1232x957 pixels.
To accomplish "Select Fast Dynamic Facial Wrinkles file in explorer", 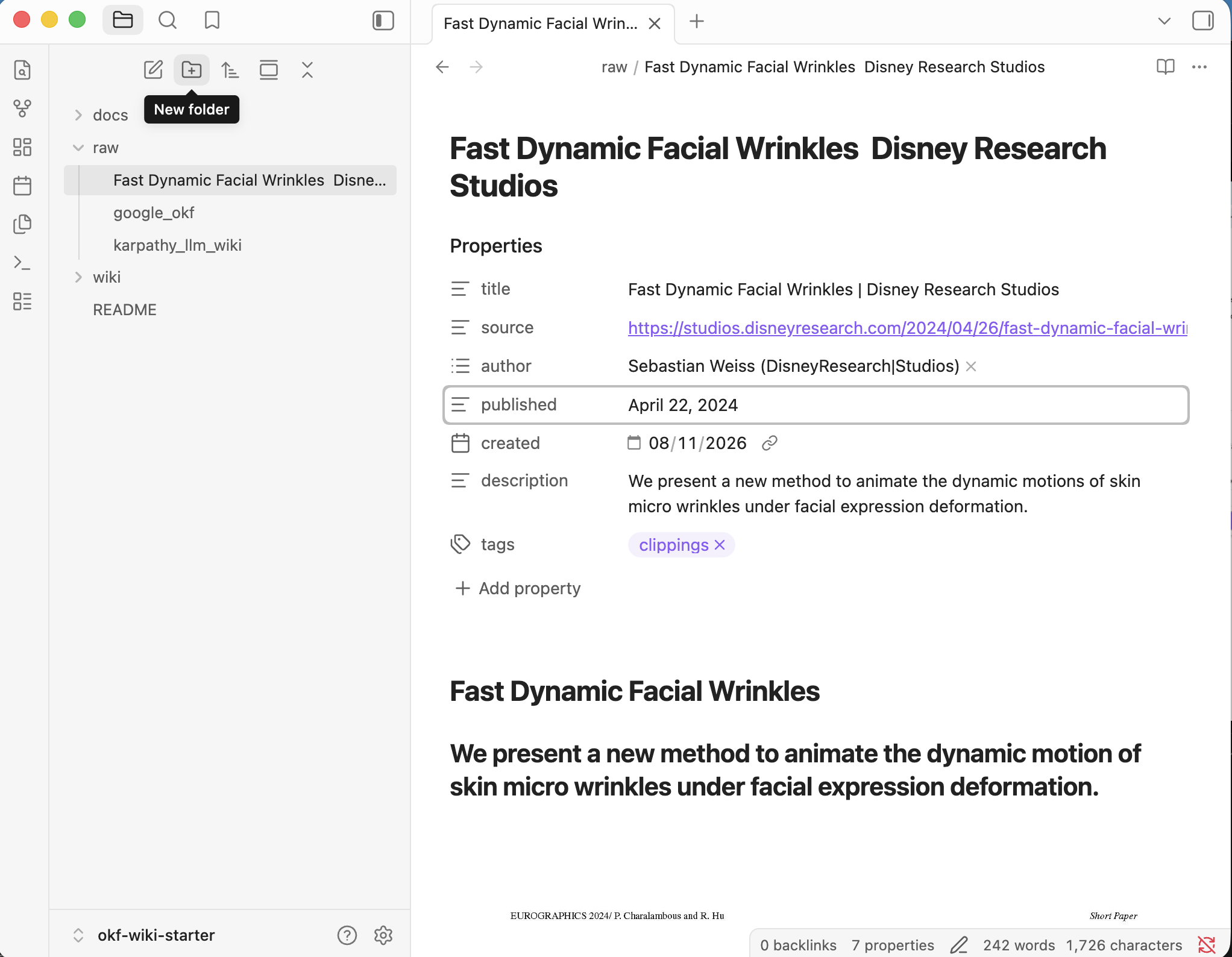I will 230,180.
